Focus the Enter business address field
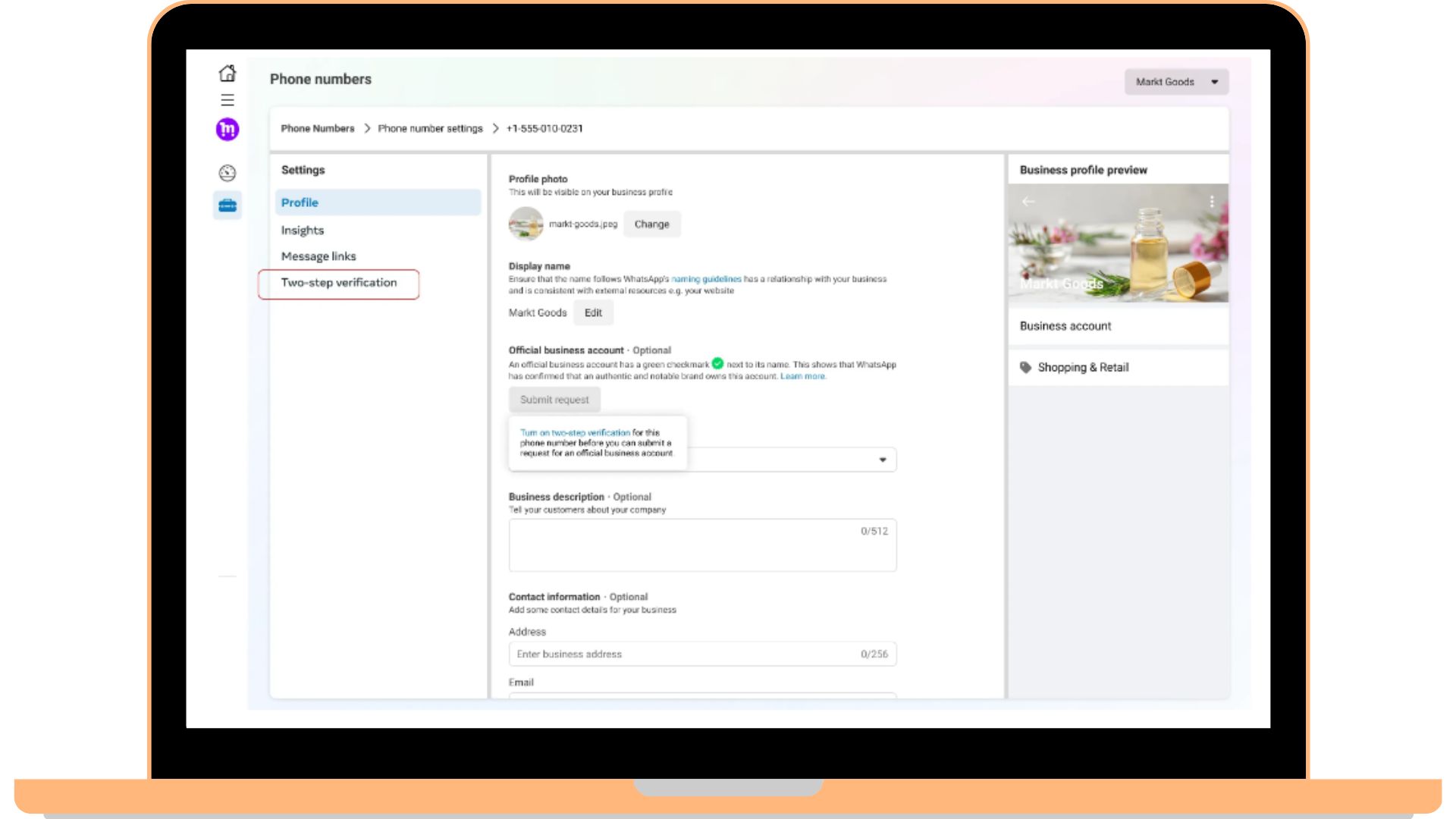 coord(682,654)
